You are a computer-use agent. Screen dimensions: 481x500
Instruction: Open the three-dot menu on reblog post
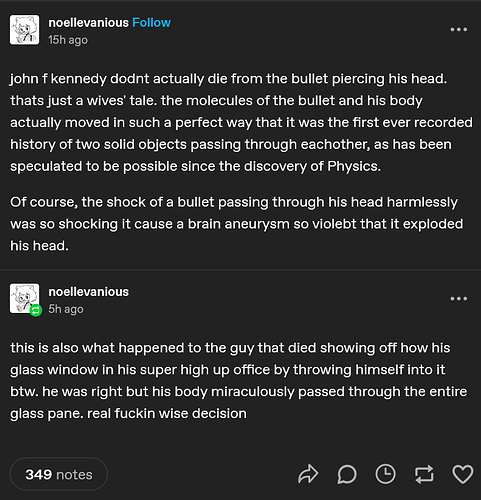pyautogui.click(x=459, y=298)
